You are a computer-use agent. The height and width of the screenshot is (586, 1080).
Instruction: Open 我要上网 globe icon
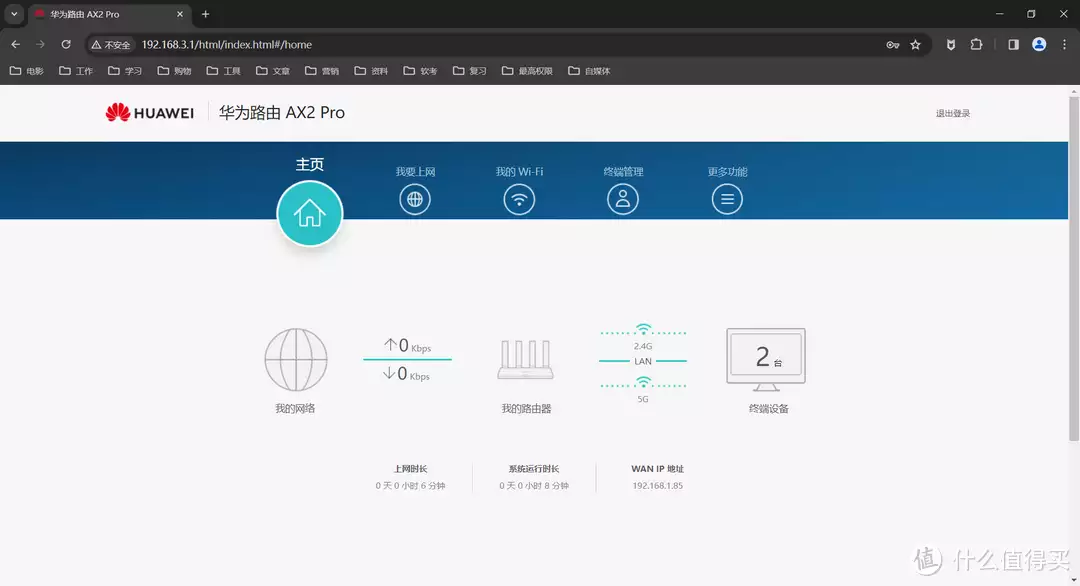415,199
